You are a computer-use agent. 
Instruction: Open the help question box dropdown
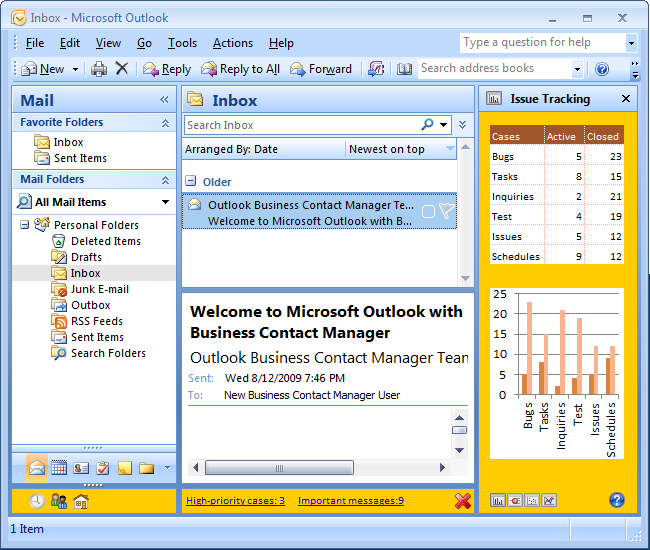coord(631,43)
